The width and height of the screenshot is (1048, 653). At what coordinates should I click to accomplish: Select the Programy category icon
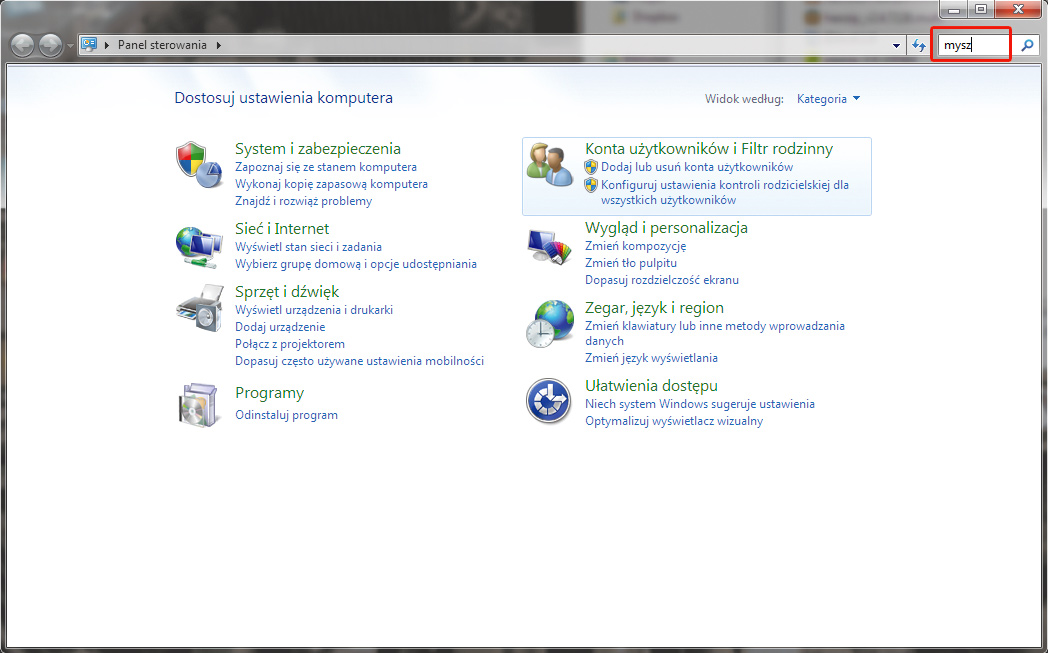coord(198,403)
